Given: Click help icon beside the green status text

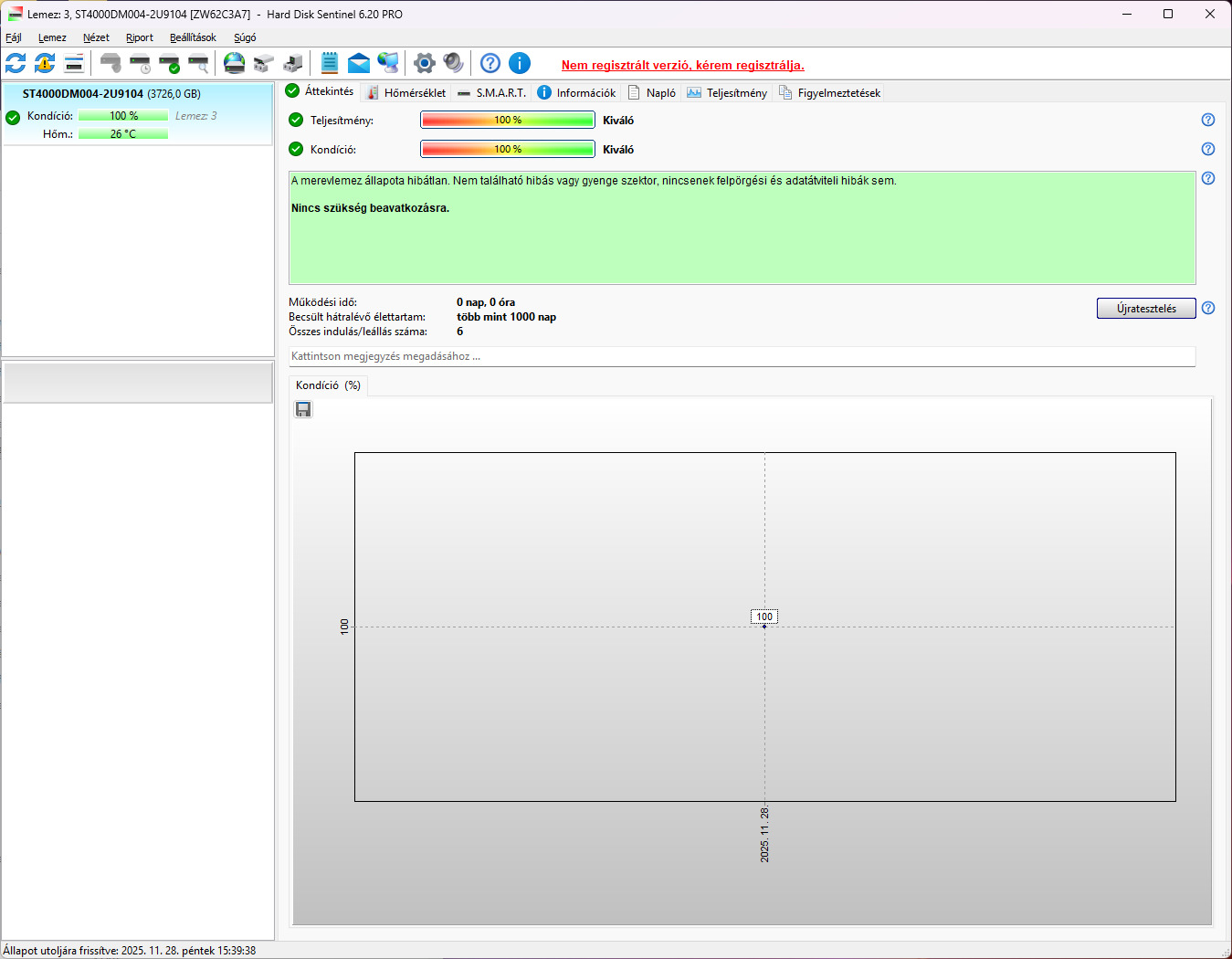Looking at the screenshot, I should coord(1208,178).
